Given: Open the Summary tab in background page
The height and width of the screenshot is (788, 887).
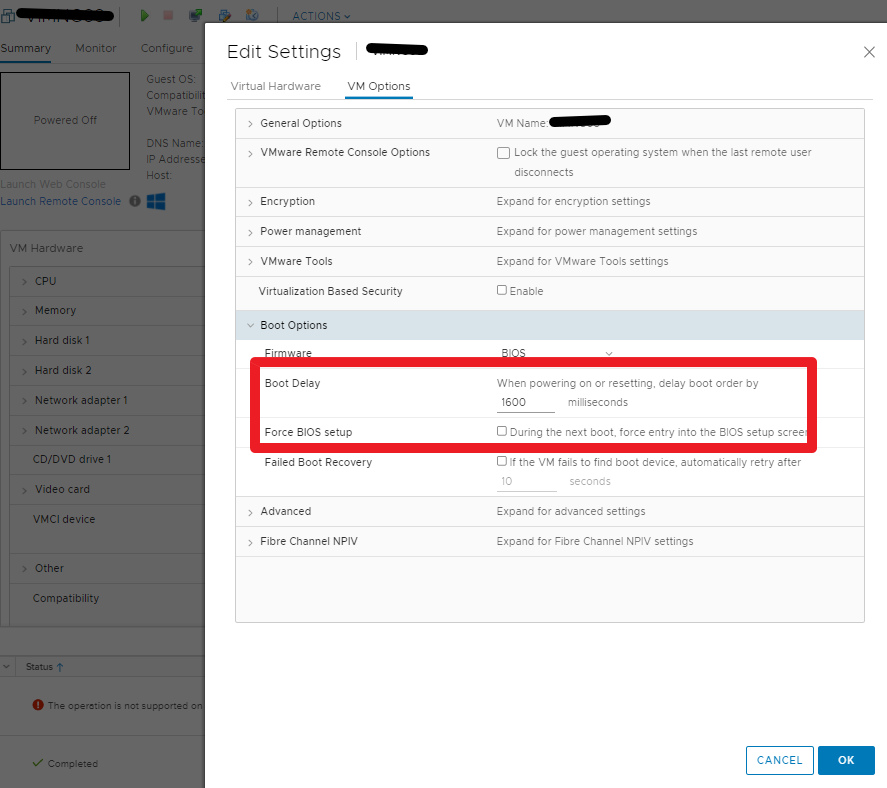Looking at the screenshot, I should pyautogui.click(x=25, y=48).
